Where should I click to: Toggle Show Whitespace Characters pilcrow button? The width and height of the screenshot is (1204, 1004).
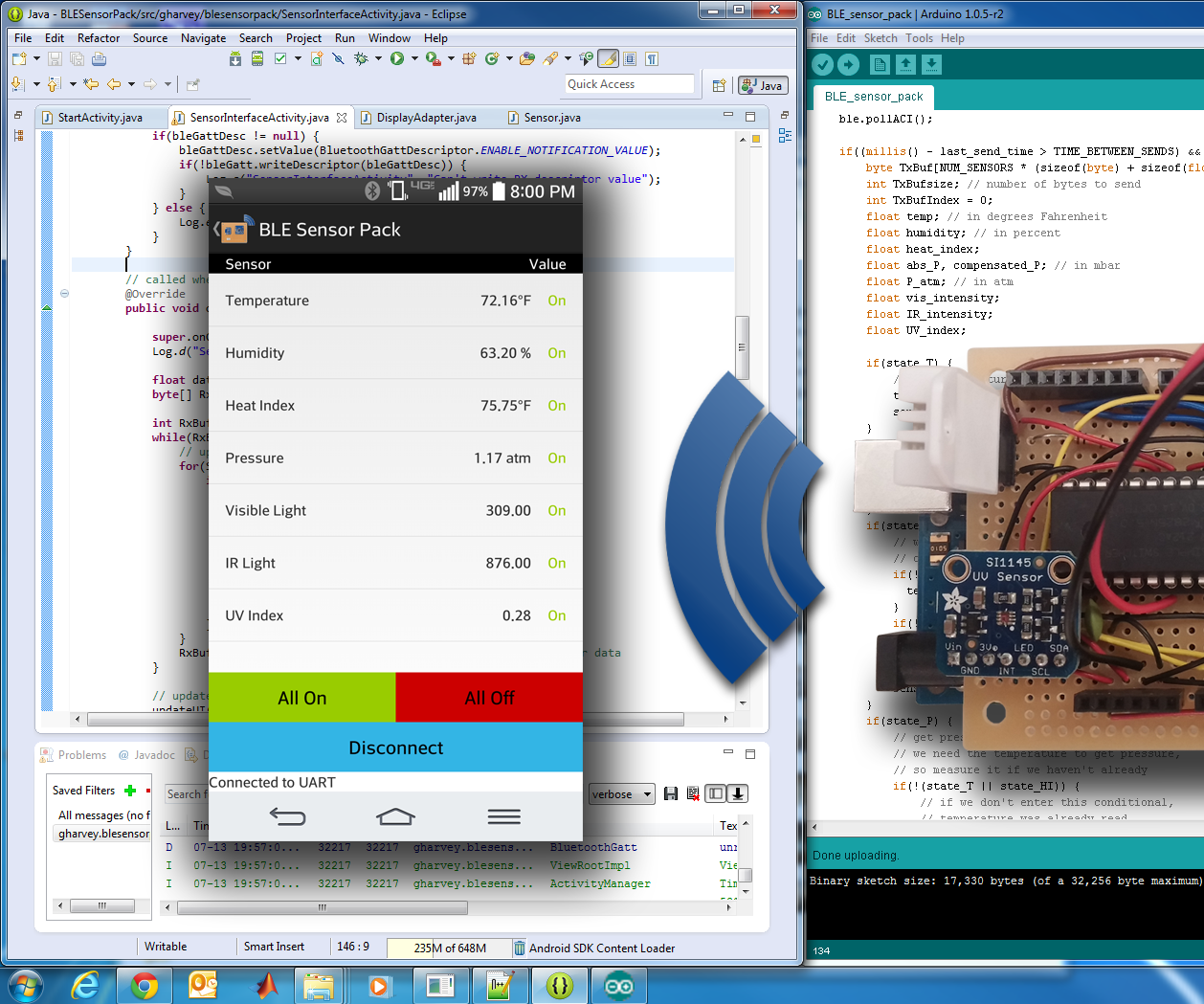(652, 59)
